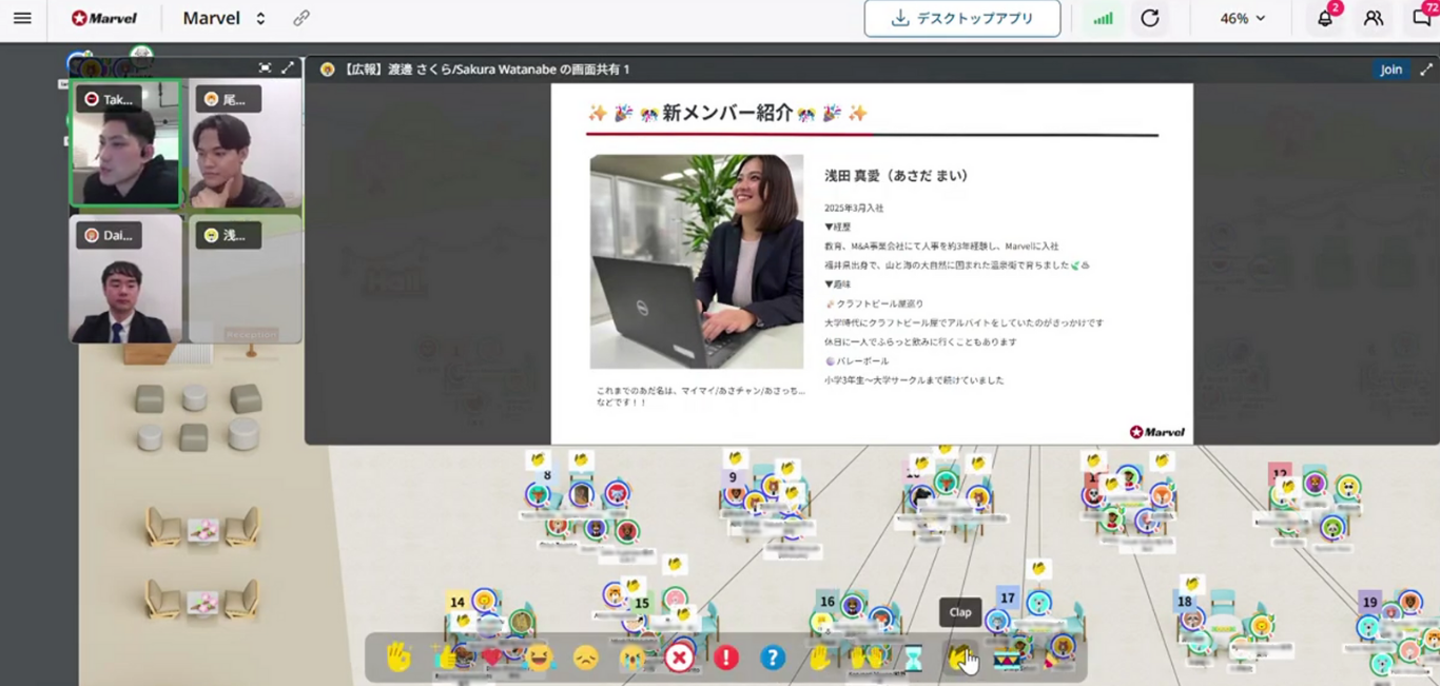Send the hourglass waiting reaction
This screenshot has width=1440, height=686.
913,657
